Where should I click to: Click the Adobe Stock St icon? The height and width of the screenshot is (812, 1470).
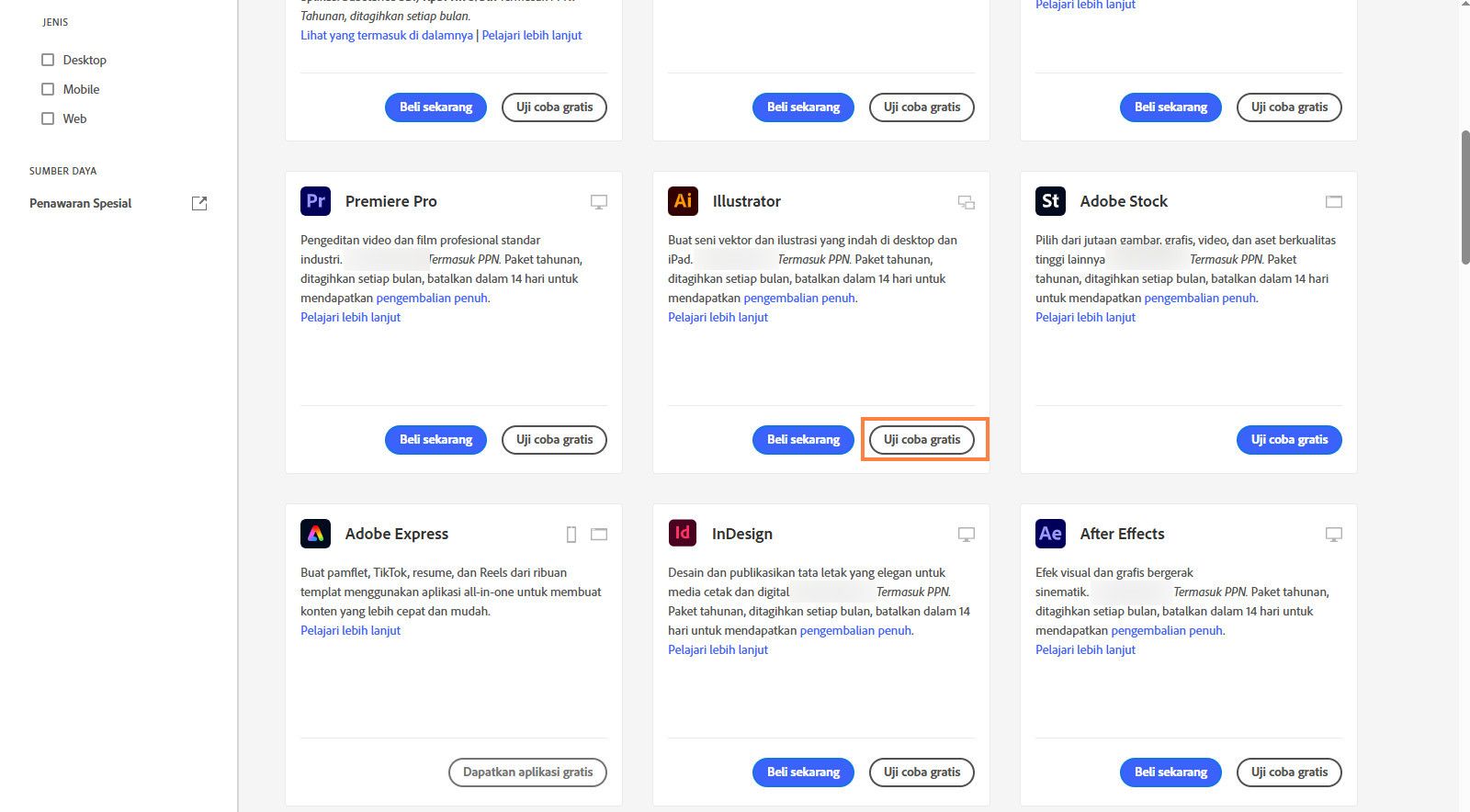[x=1050, y=201]
